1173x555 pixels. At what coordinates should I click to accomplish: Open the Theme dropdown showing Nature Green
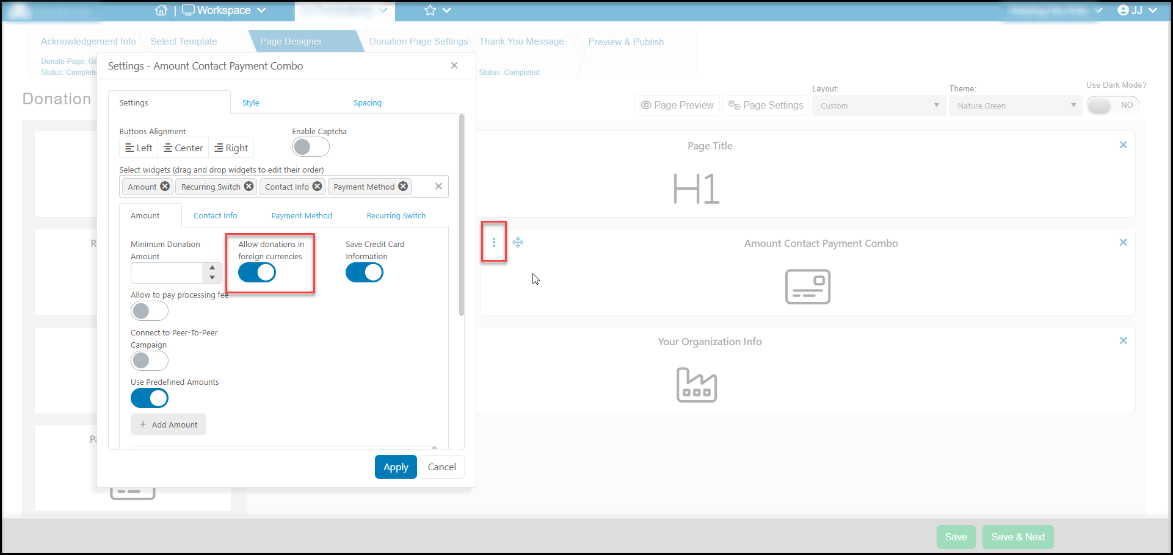click(1014, 105)
